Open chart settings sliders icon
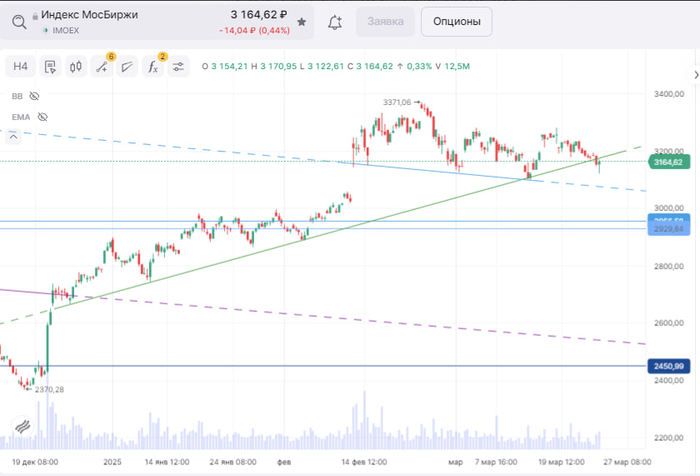 (179, 67)
